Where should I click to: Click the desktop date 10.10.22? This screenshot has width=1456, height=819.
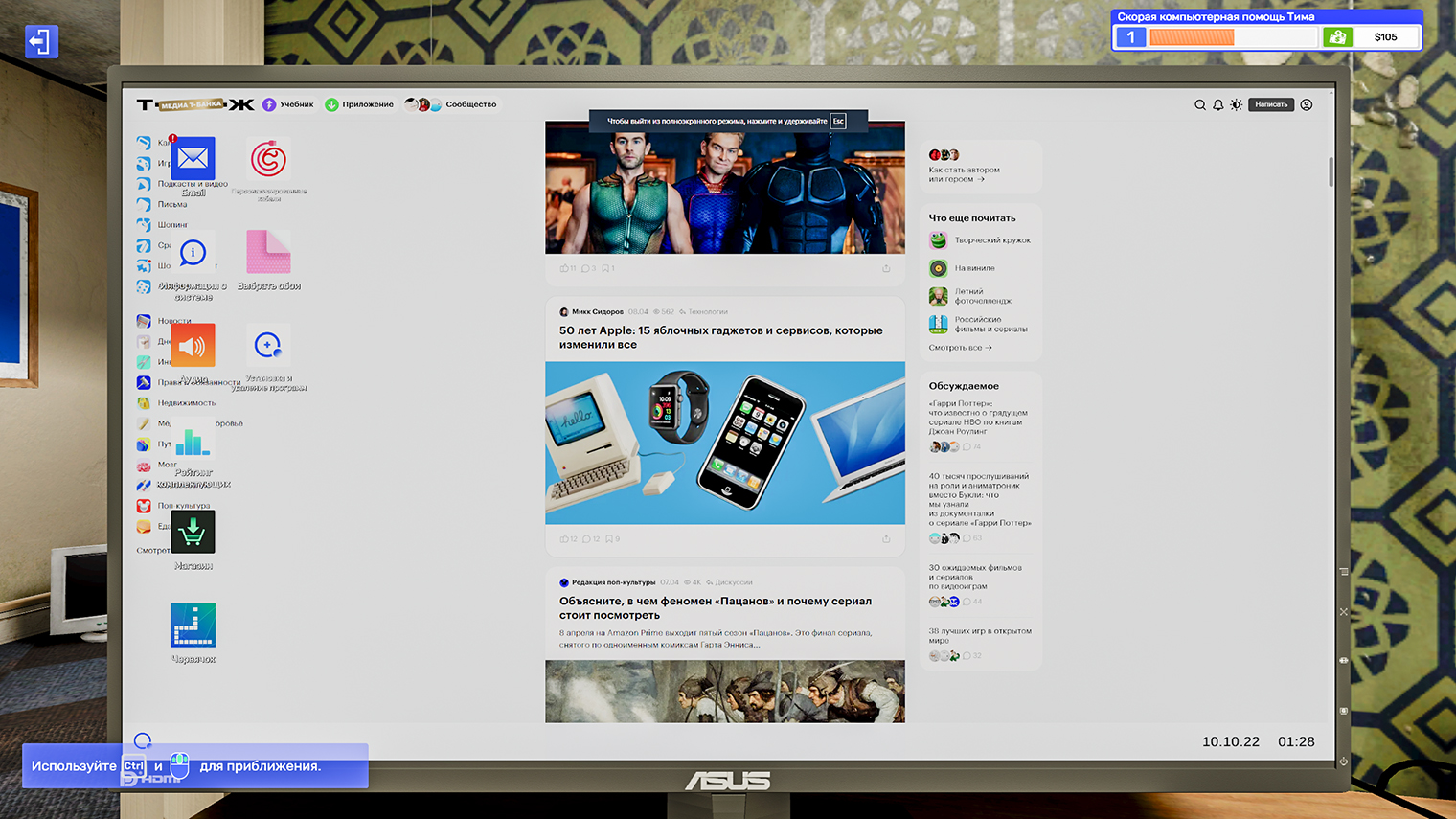(1231, 741)
